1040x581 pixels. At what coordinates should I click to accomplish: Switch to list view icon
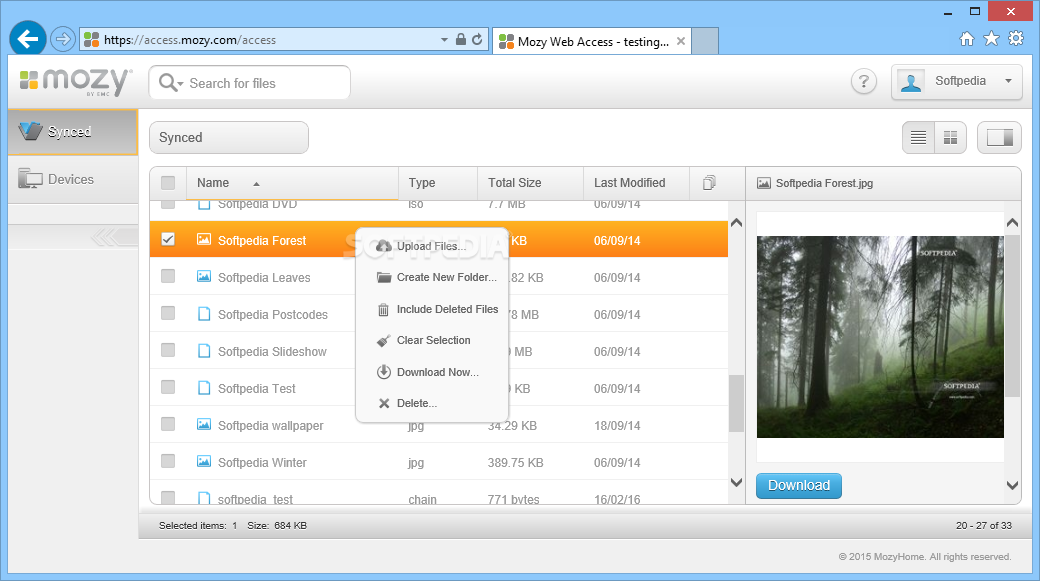pyautogui.click(x=918, y=137)
